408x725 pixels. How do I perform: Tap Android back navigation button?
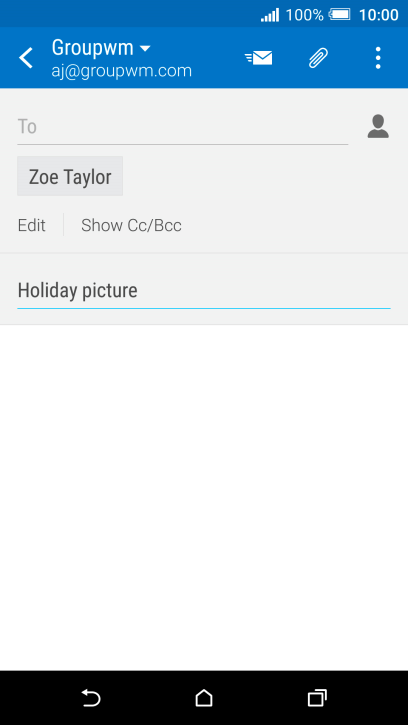click(91, 698)
